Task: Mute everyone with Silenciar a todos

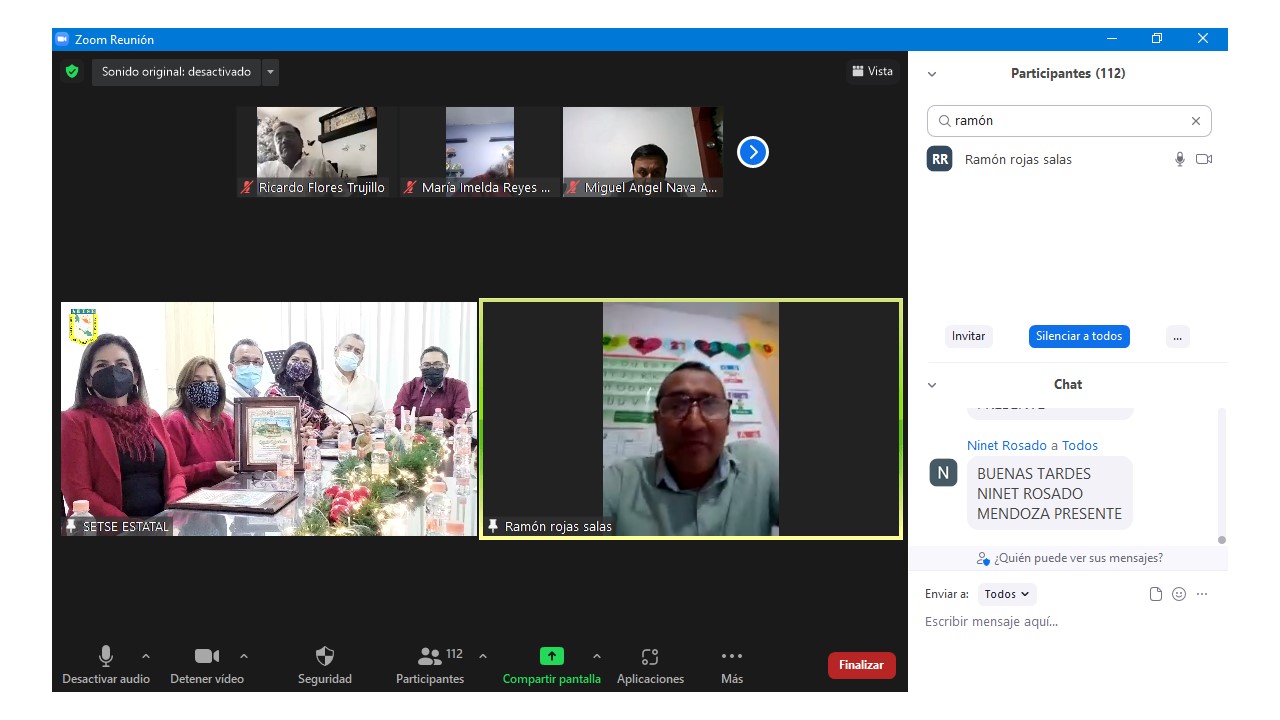Action: click(x=1079, y=336)
